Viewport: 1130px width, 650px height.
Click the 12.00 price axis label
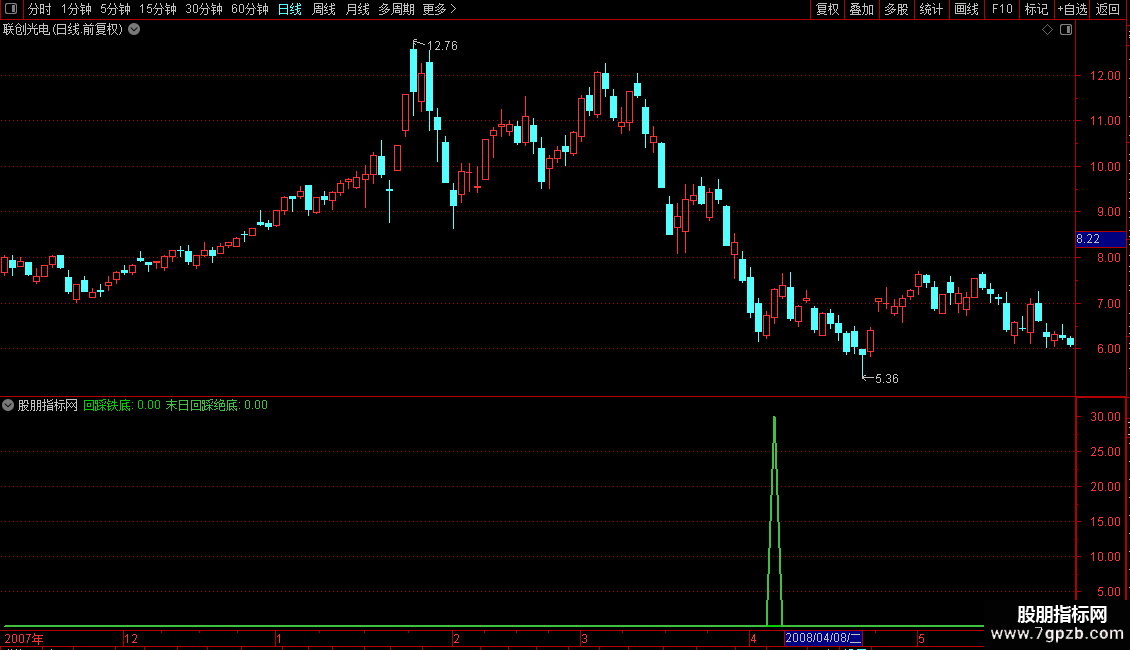(1105, 76)
